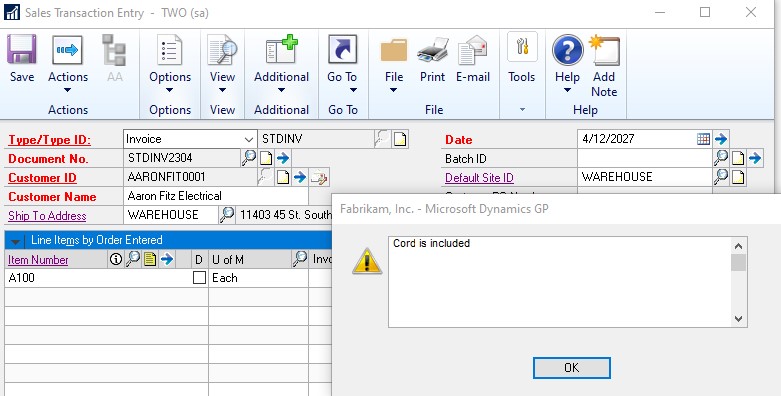Click the Customer ID note icon
Image resolution: width=781 pixels, height=396 pixels.
click(283, 177)
